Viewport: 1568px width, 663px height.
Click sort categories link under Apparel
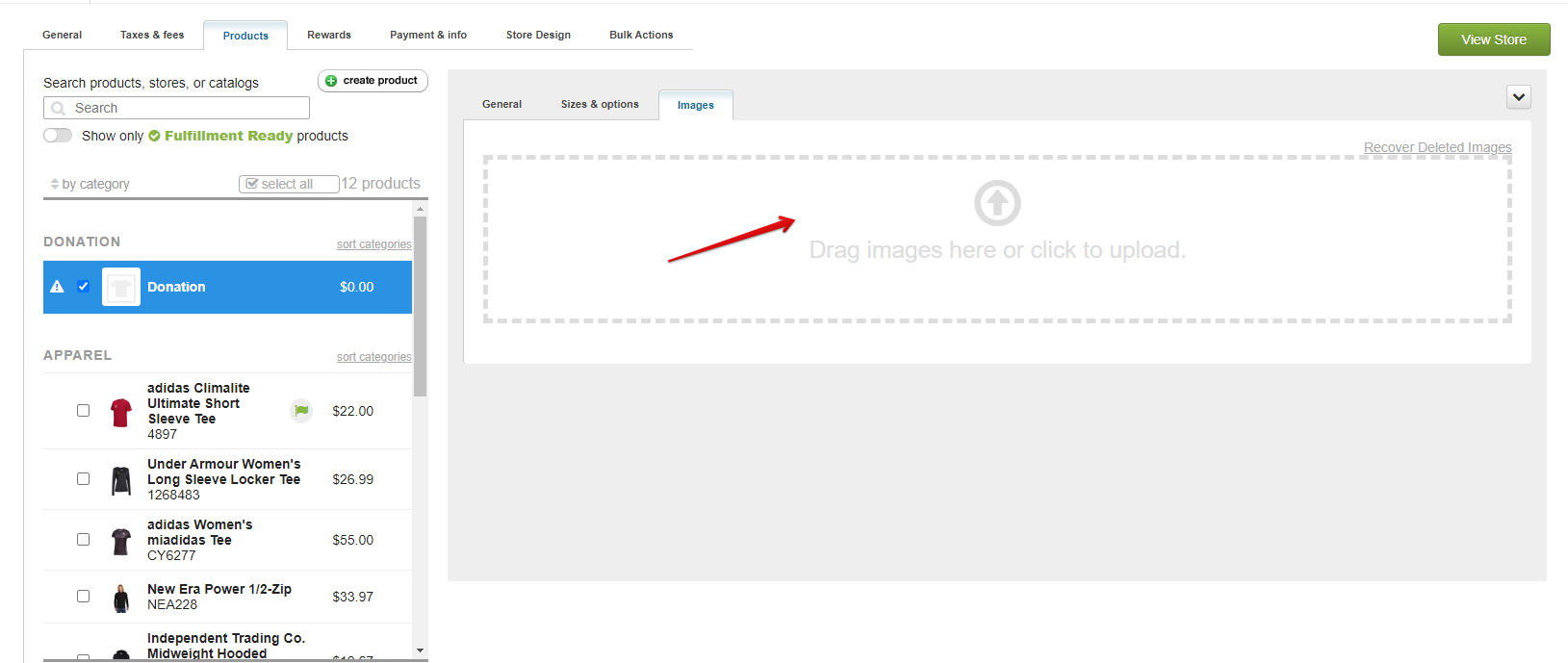coord(373,357)
